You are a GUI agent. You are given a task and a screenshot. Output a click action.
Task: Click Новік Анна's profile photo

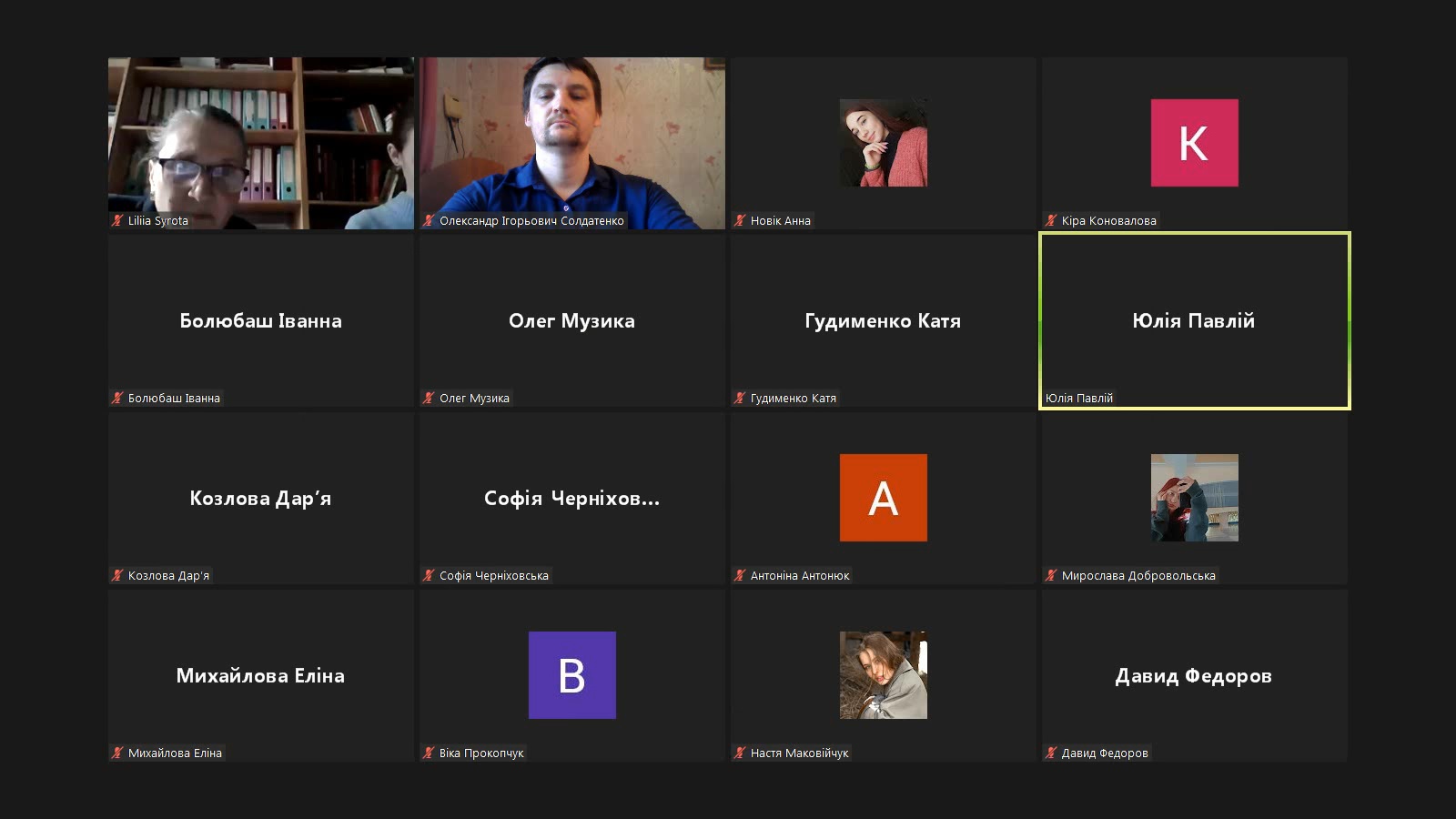click(883, 143)
